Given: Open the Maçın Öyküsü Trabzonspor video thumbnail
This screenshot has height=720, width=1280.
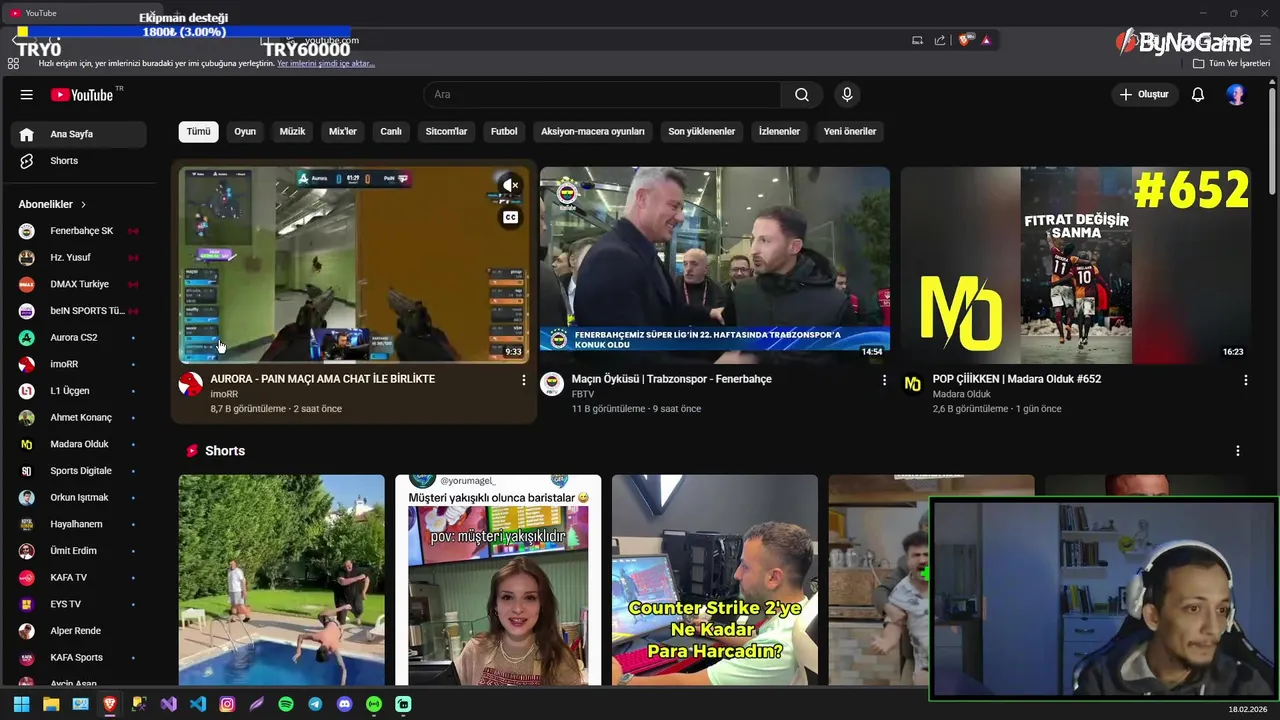Looking at the screenshot, I should [715, 265].
